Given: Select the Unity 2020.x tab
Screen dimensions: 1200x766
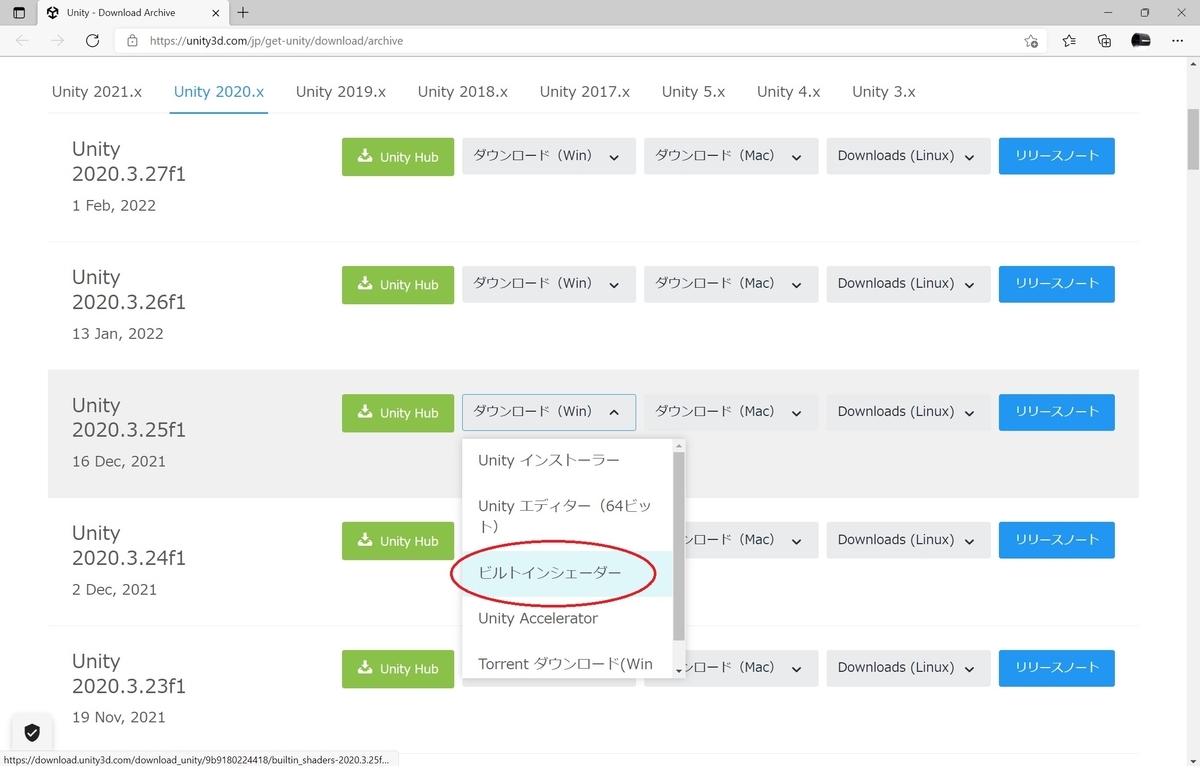Looking at the screenshot, I should point(219,91).
